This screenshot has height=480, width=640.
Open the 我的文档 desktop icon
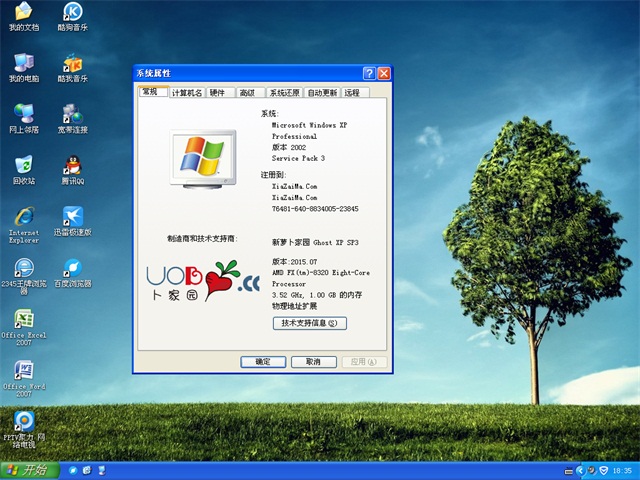pos(23,14)
